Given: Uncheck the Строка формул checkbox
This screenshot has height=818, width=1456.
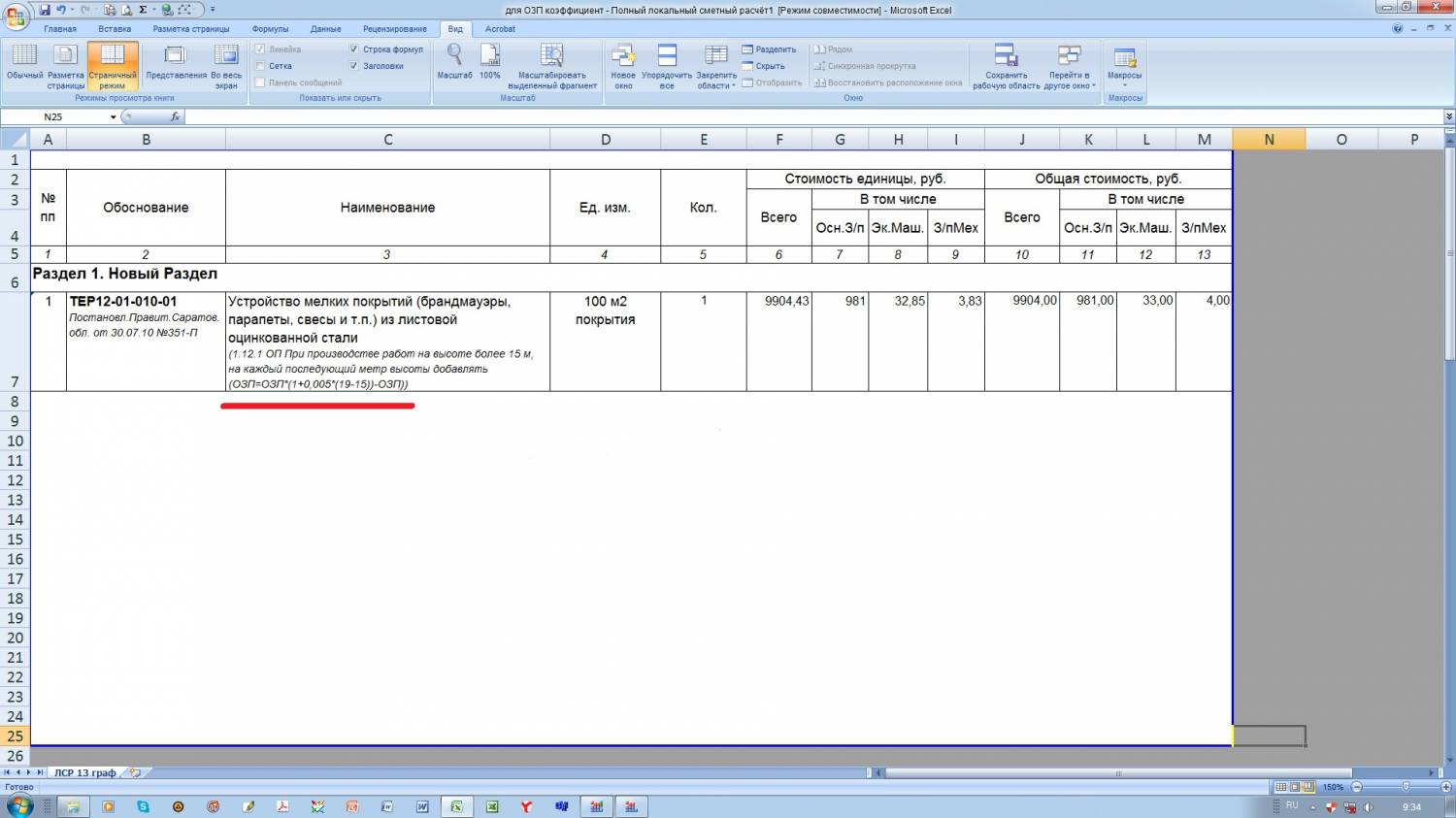Looking at the screenshot, I should tap(354, 49).
